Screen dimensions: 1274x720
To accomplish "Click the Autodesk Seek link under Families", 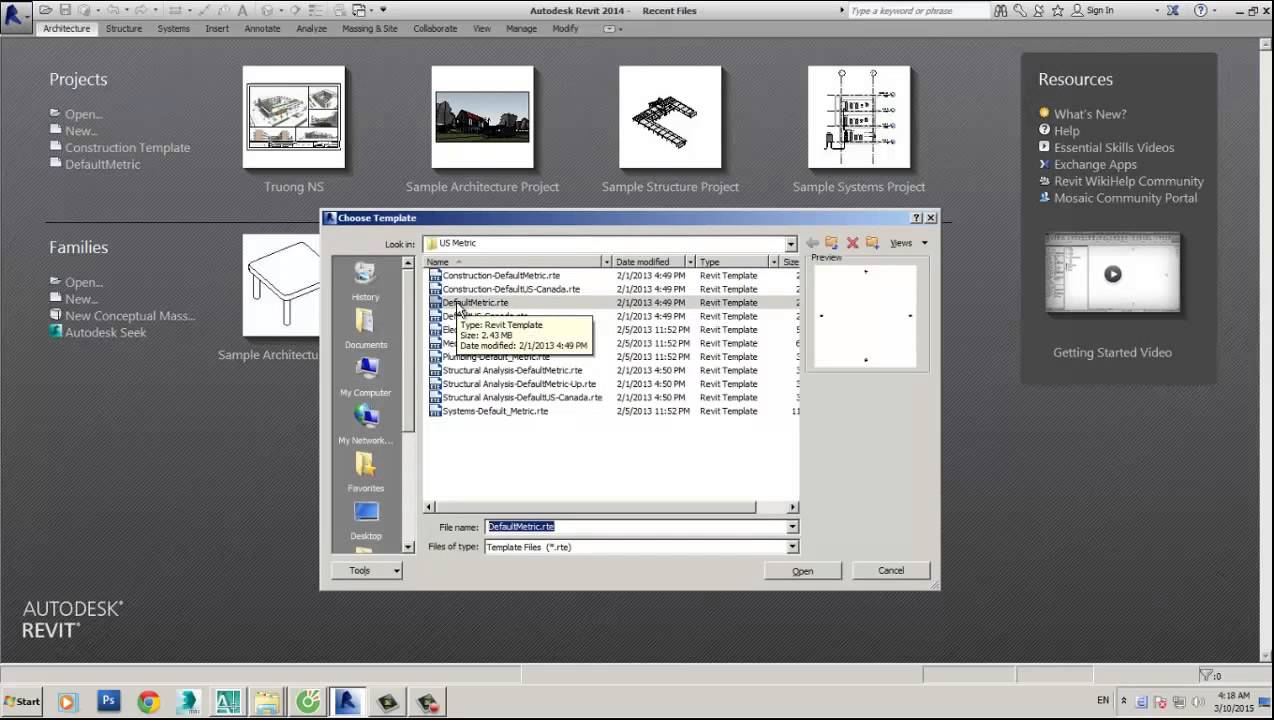I will pos(106,333).
